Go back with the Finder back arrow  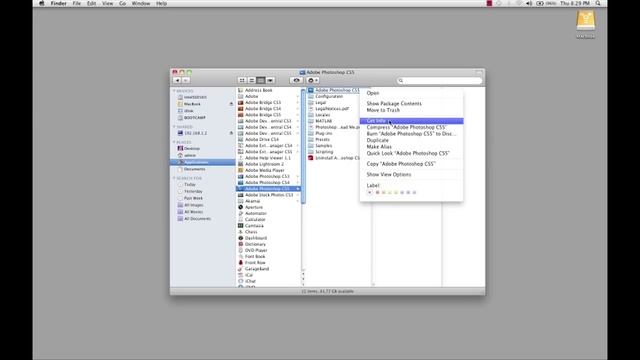[177, 80]
